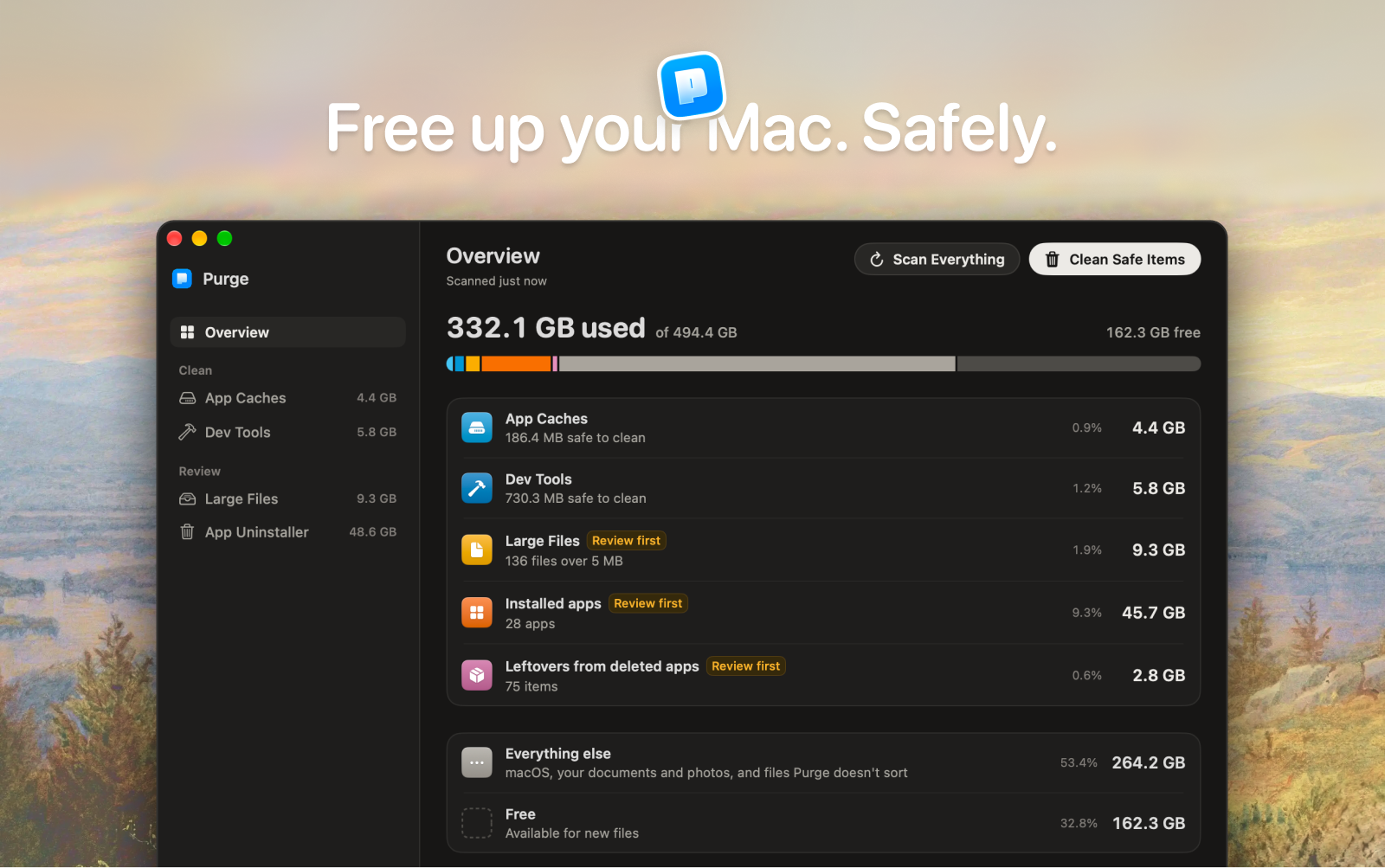Click the large Purge app icon in headline

coord(692,86)
